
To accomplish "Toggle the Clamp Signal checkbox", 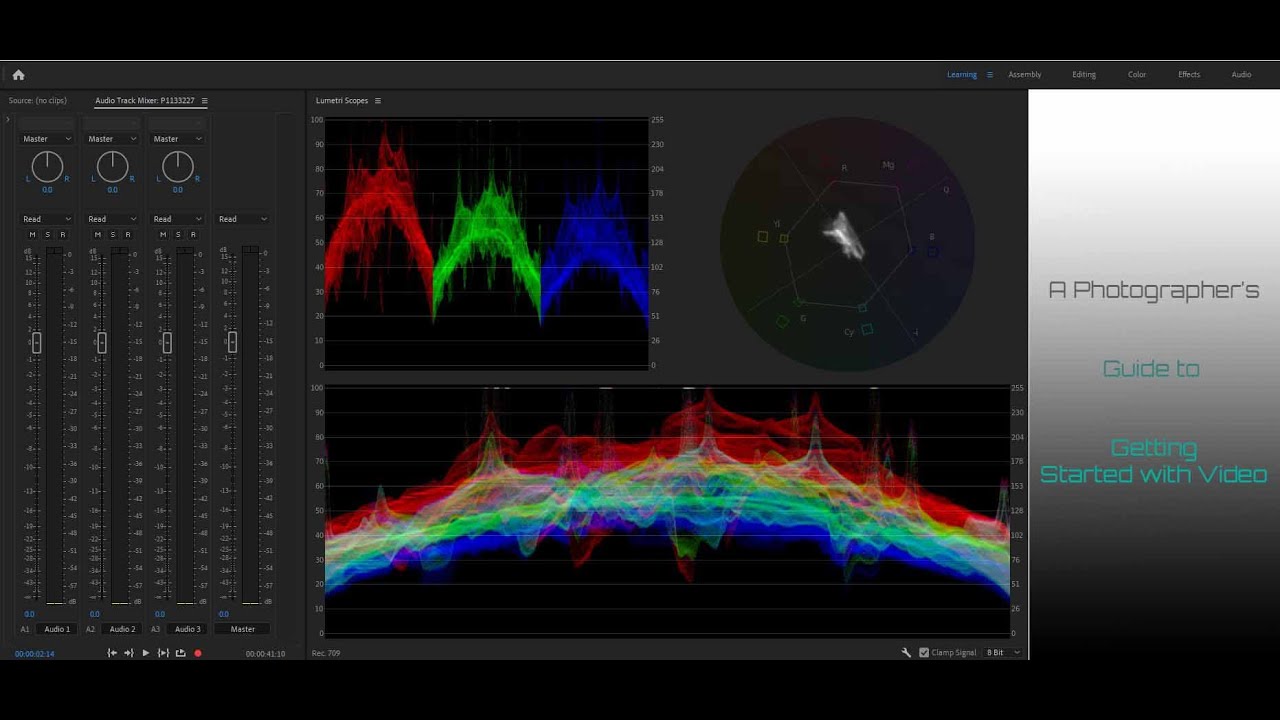I will (924, 652).
